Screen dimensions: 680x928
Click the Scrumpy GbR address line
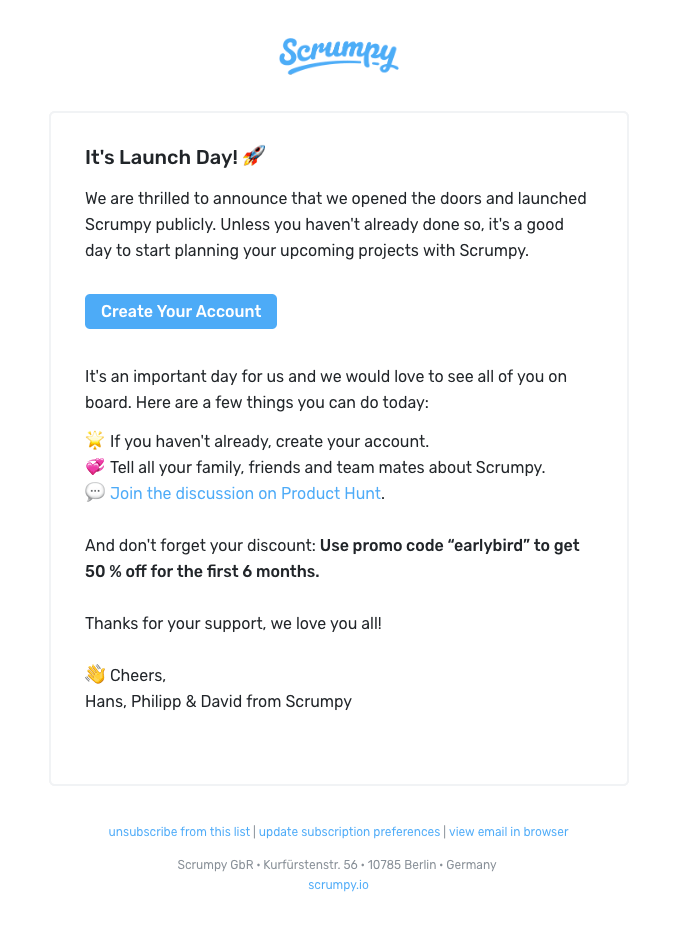338,864
